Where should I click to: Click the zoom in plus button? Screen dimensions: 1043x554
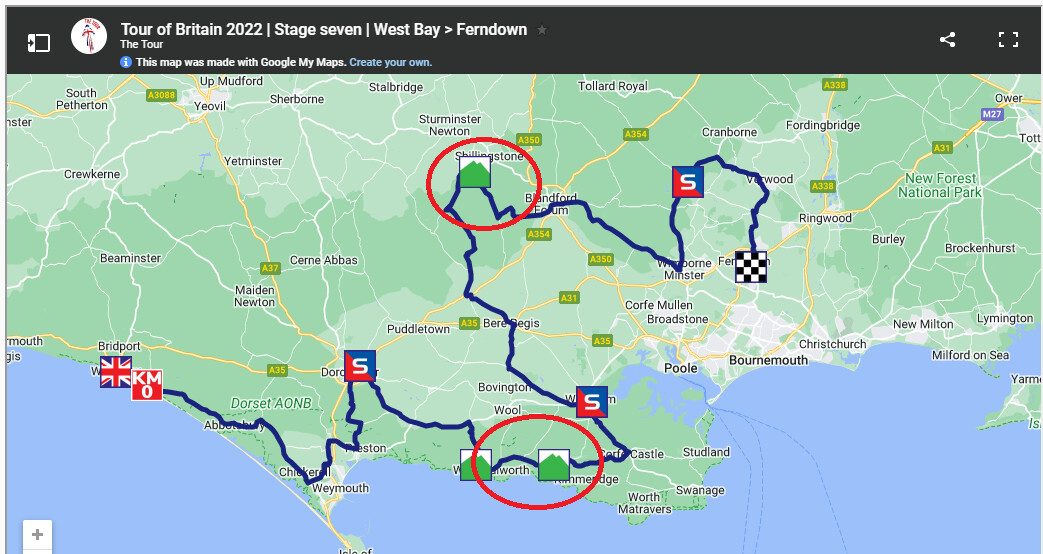tap(37, 535)
